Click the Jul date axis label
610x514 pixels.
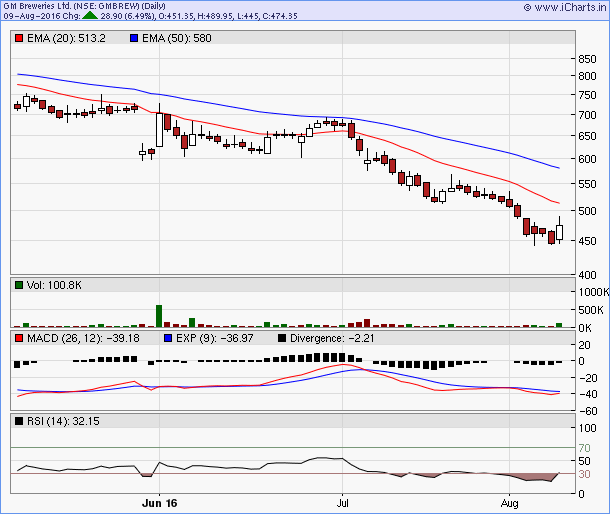[x=342, y=503]
